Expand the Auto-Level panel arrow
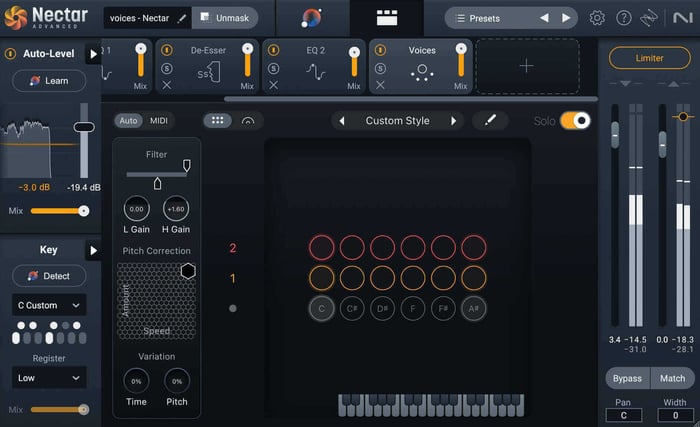The image size is (700, 427). (x=93, y=54)
